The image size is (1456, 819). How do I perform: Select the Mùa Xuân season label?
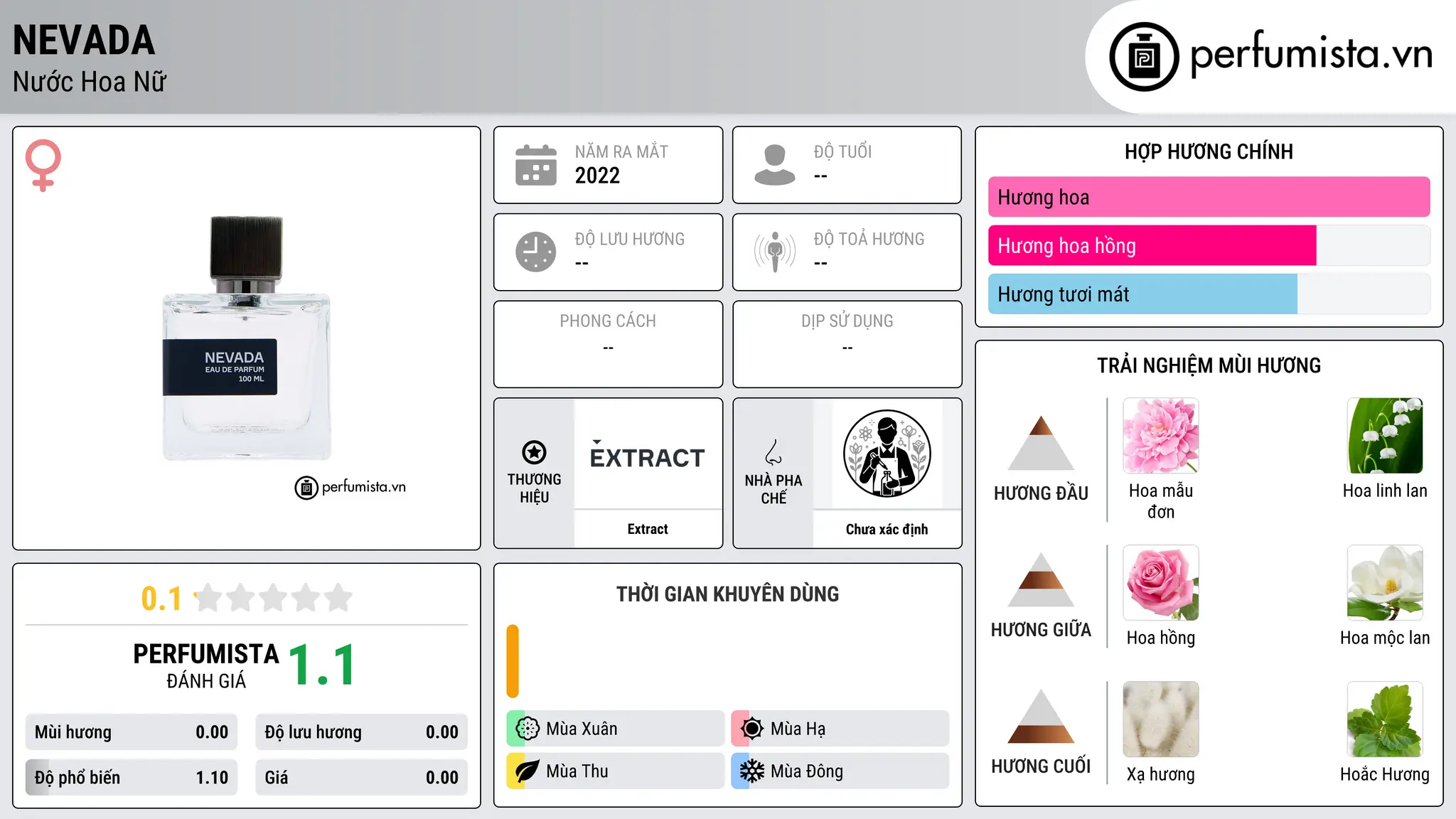pyautogui.click(x=582, y=729)
